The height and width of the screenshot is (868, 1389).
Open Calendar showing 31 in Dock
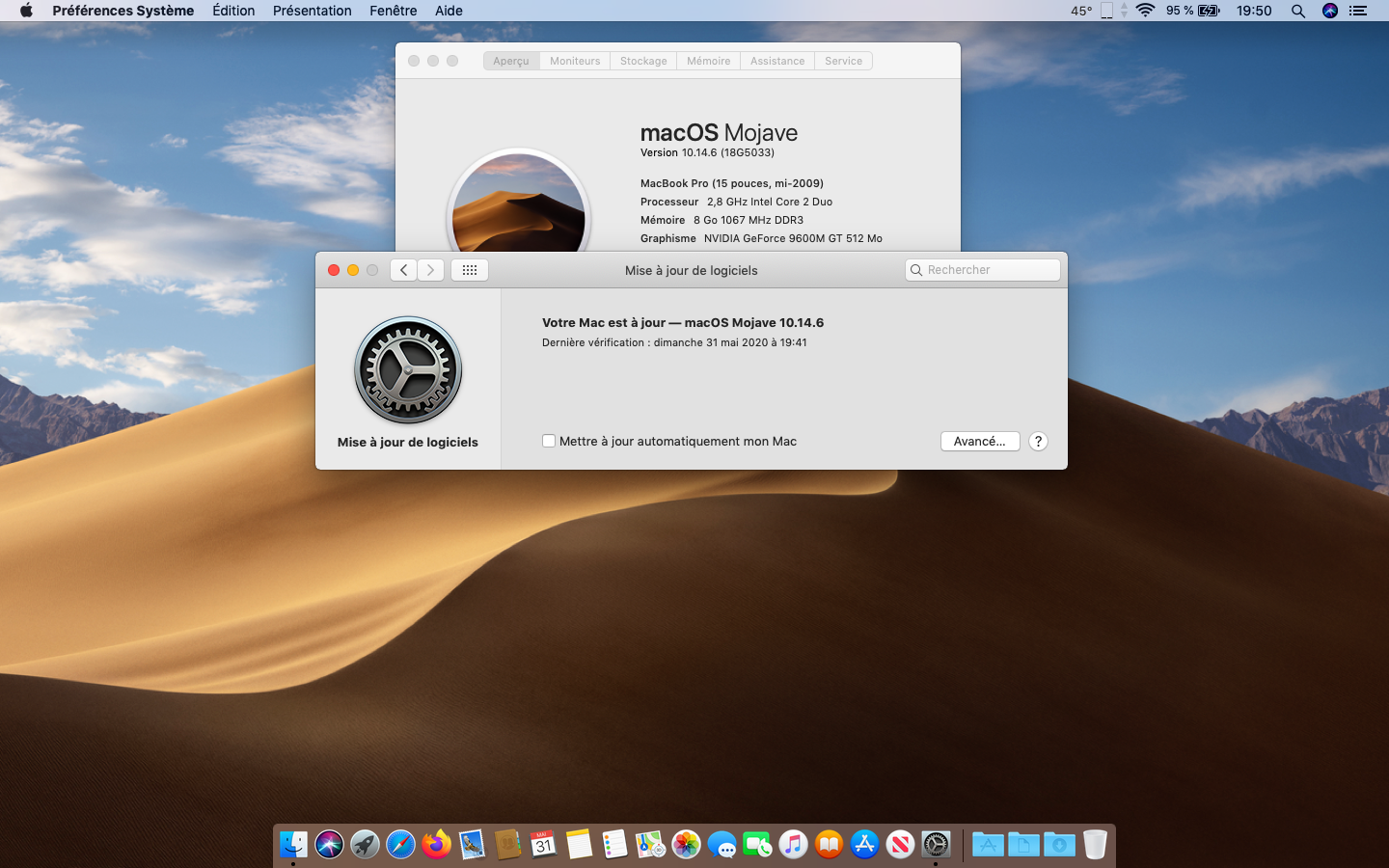[x=543, y=845]
